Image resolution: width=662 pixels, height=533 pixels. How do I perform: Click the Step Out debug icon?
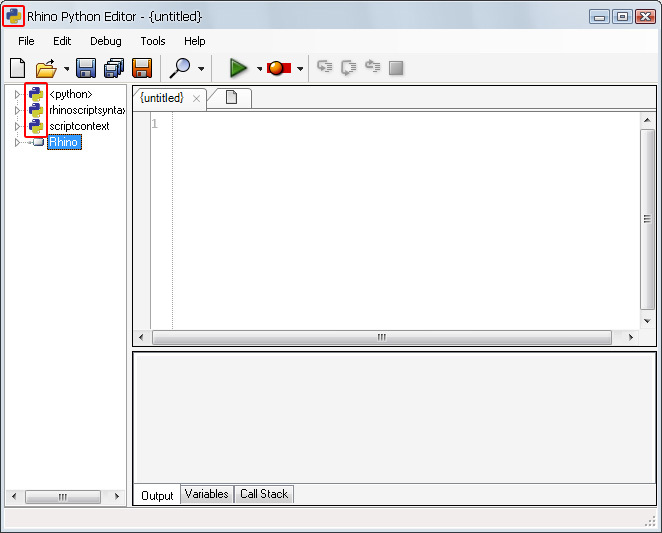pyautogui.click(x=372, y=66)
